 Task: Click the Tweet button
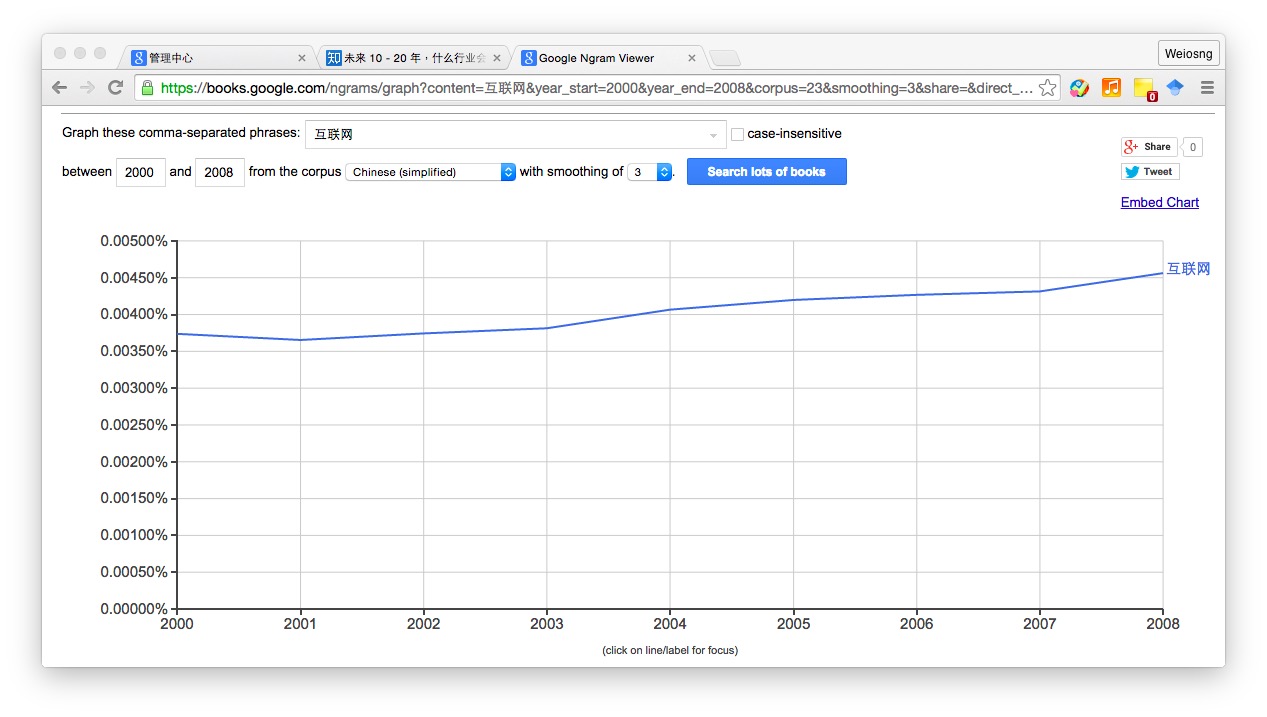[x=1149, y=172]
